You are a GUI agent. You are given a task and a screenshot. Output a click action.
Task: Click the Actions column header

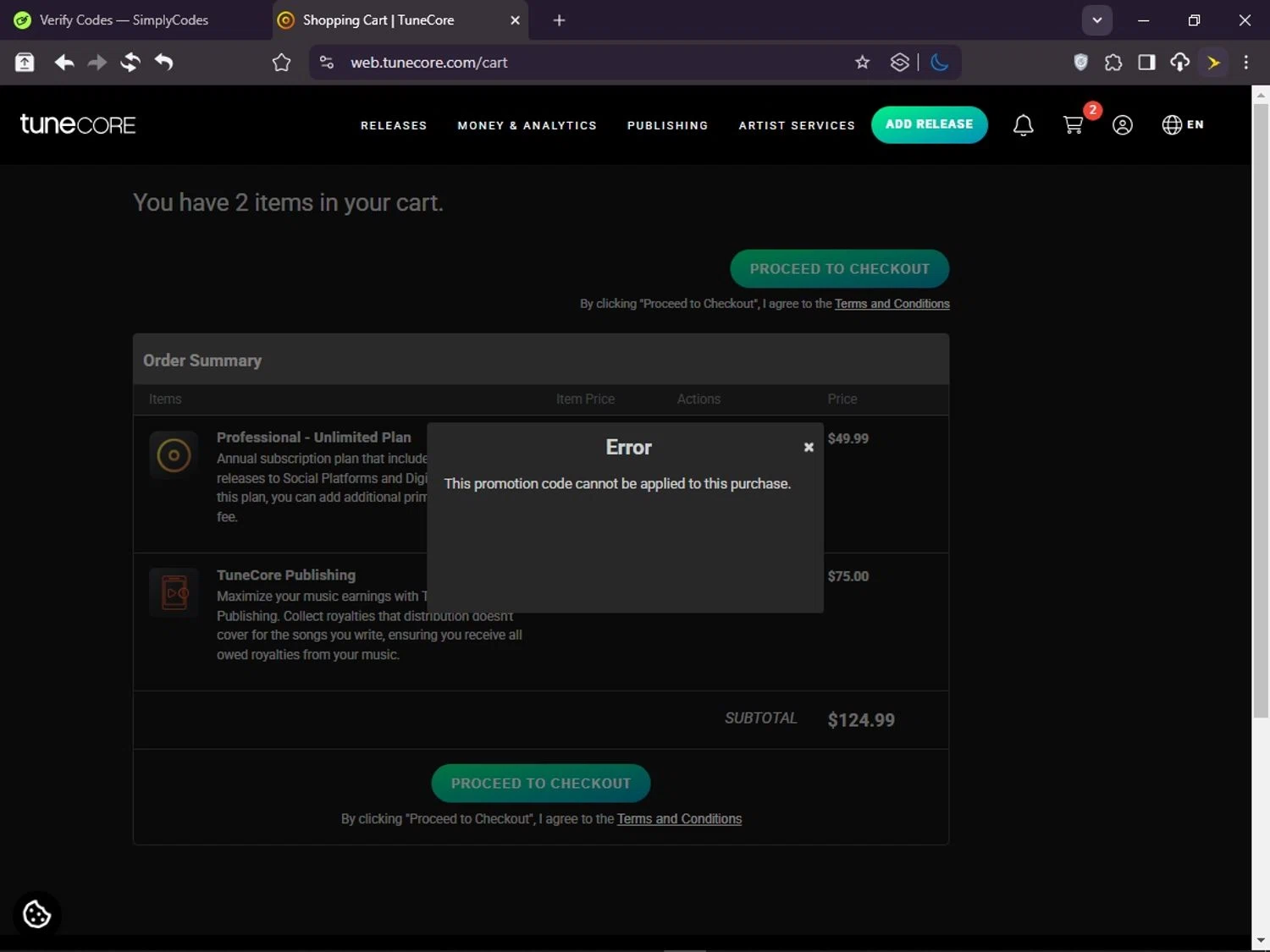pos(698,399)
